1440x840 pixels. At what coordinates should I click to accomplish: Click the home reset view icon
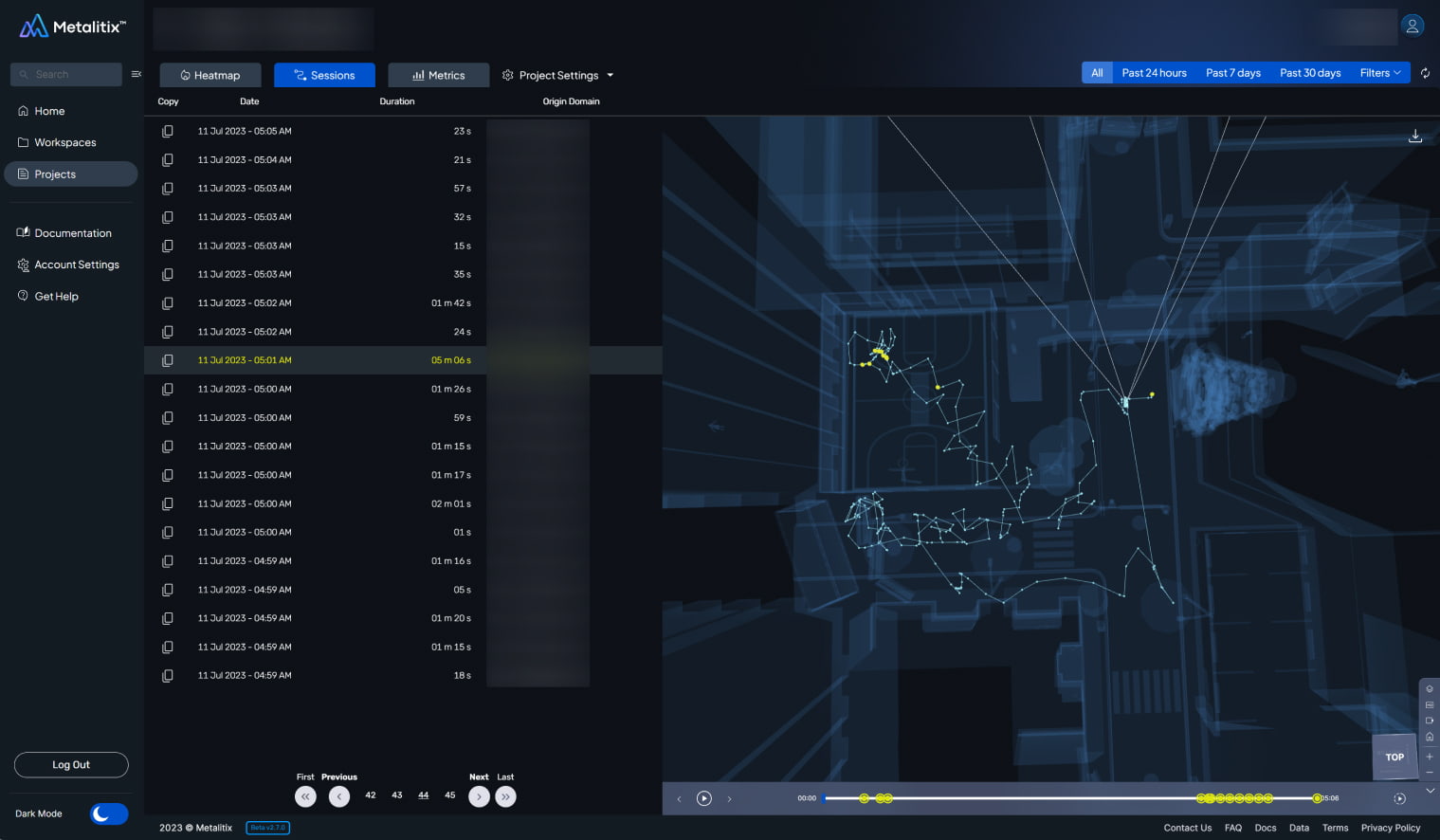pos(1430,735)
